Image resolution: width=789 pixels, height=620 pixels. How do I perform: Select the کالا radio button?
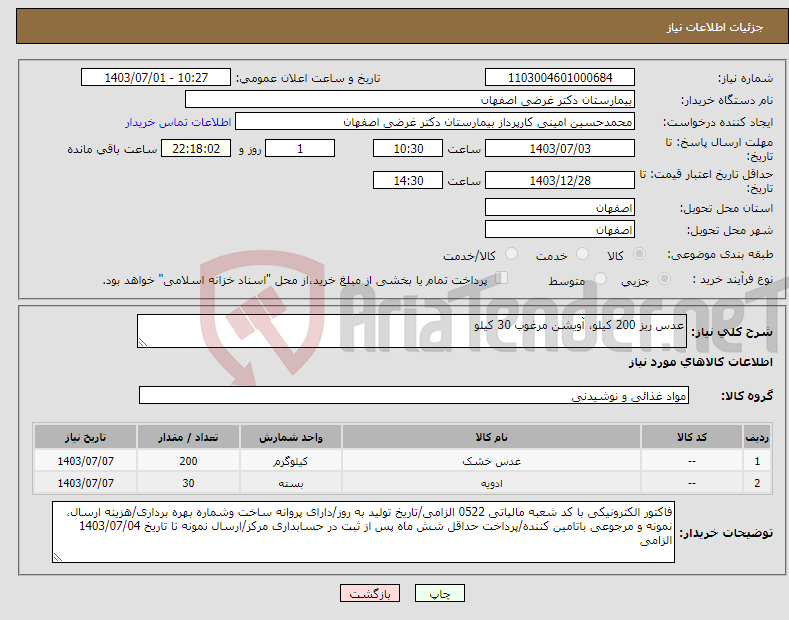(x=639, y=254)
